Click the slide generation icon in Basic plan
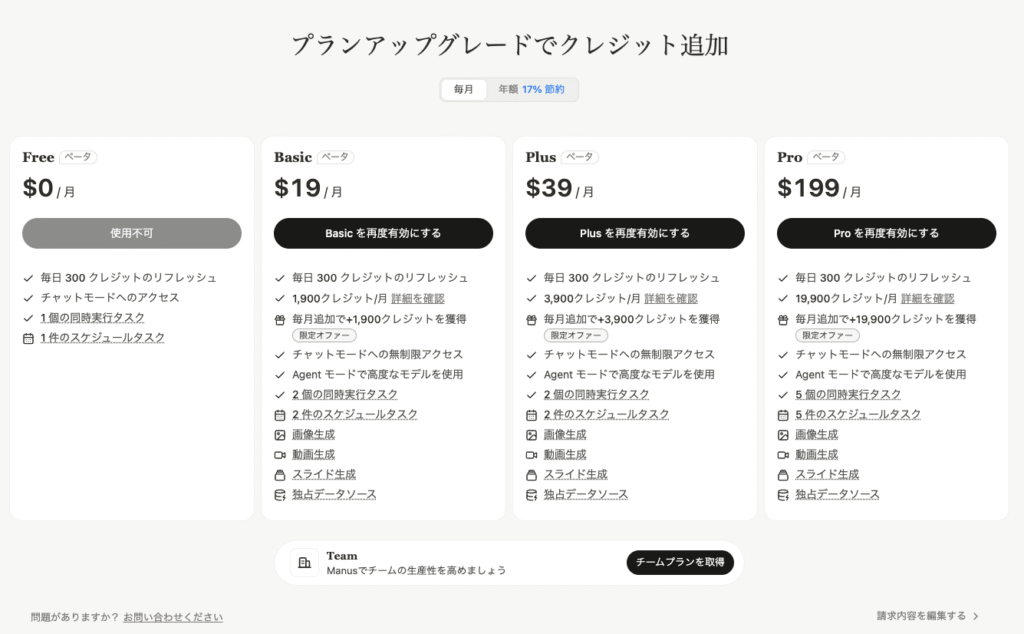The height and width of the screenshot is (634, 1024). click(280, 475)
